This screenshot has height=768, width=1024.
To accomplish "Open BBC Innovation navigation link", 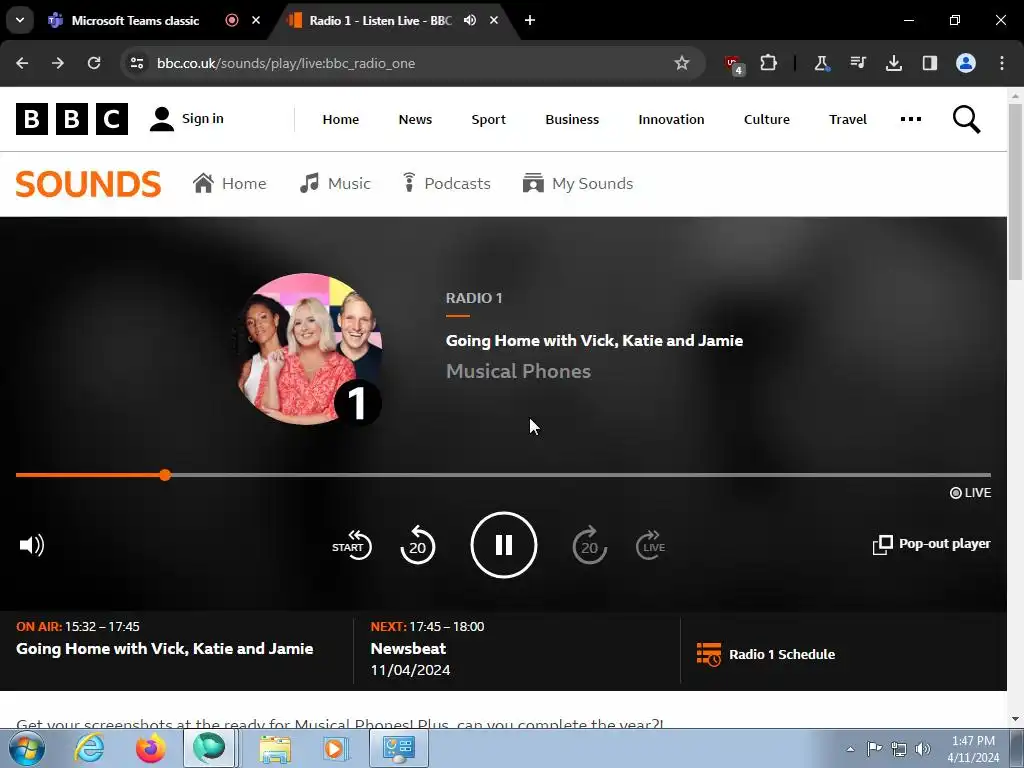I will tap(671, 120).
